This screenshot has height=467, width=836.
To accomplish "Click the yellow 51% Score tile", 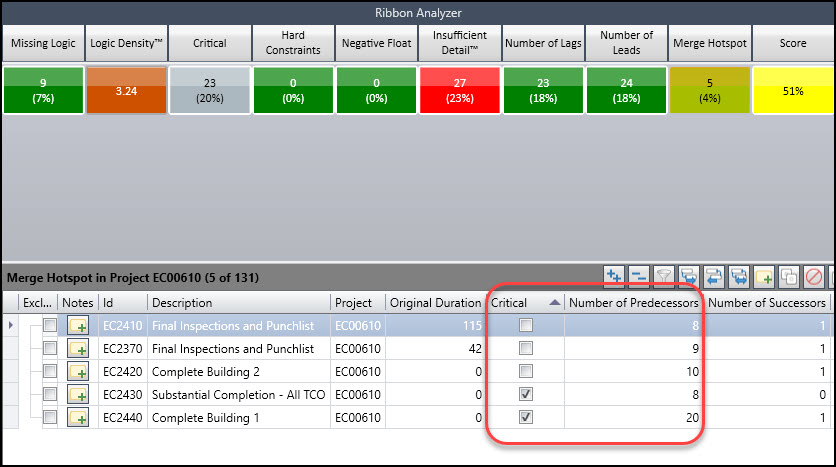I will coord(793,90).
